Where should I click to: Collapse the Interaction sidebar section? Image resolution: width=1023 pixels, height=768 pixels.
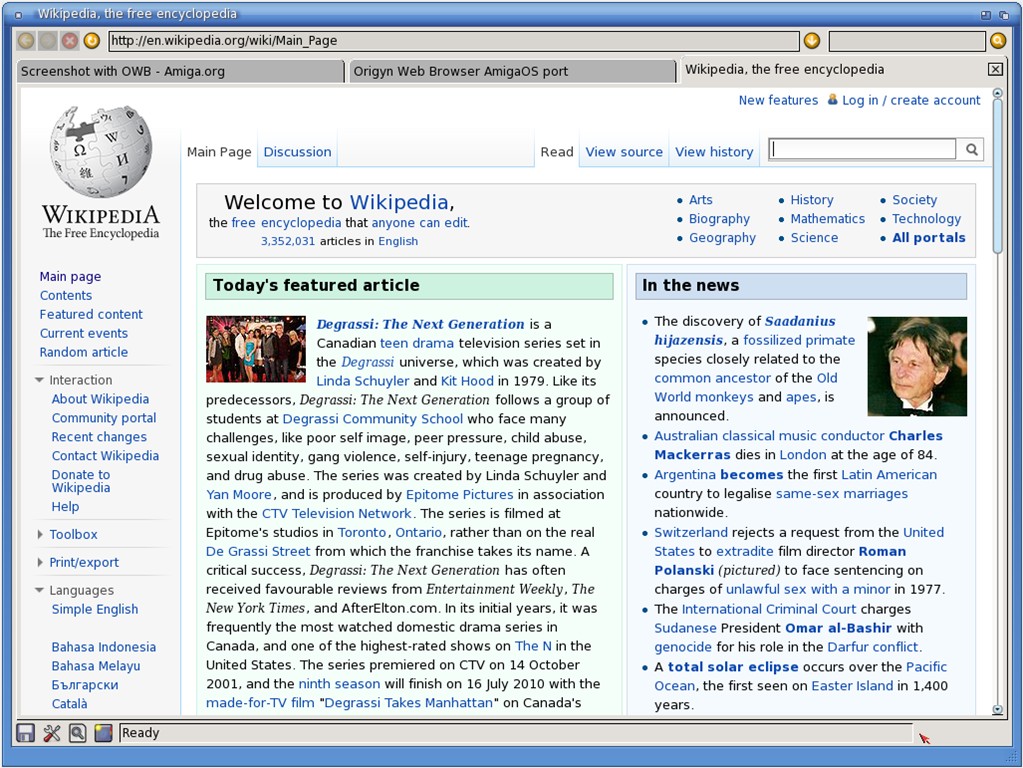pos(40,380)
